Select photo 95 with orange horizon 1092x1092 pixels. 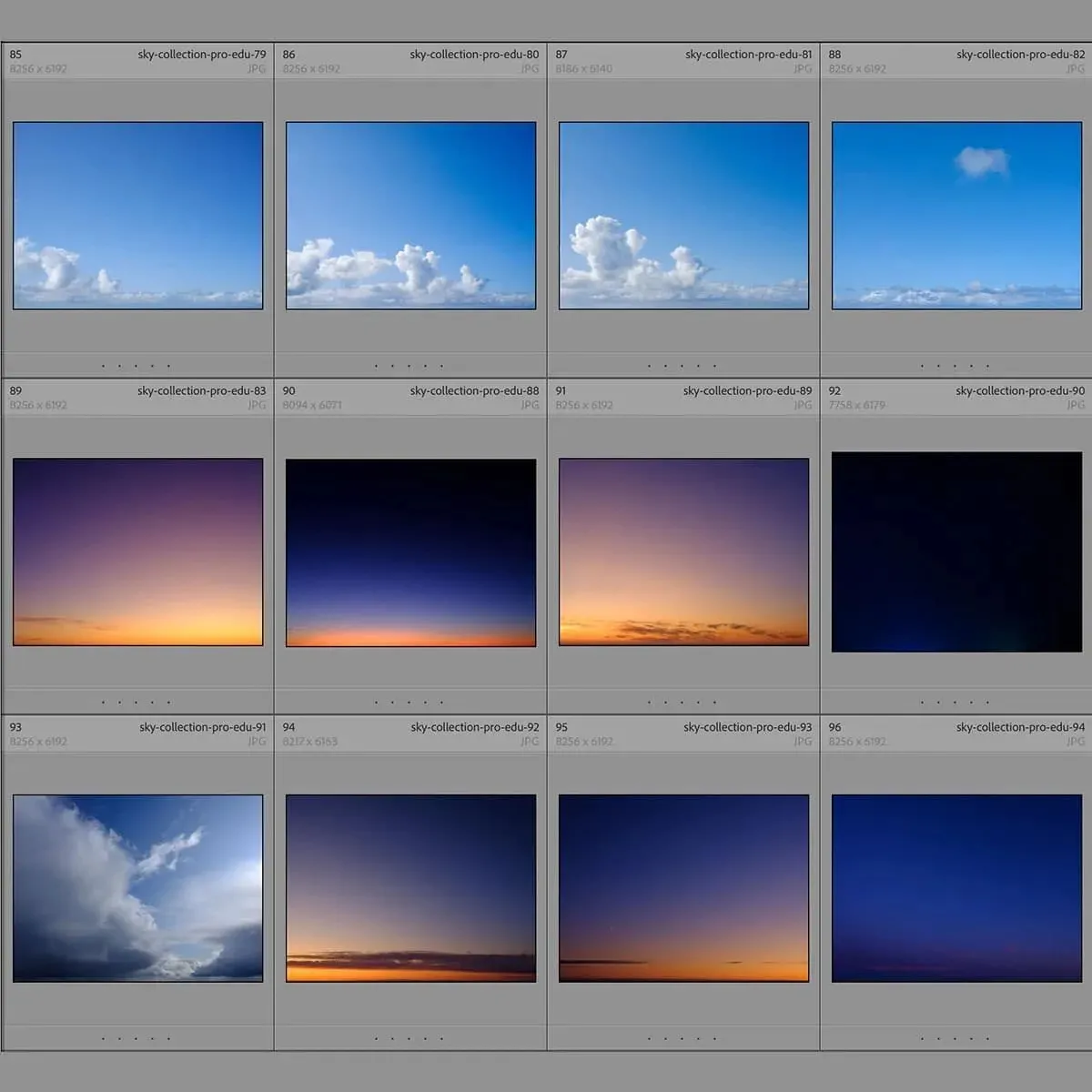coord(683,888)
